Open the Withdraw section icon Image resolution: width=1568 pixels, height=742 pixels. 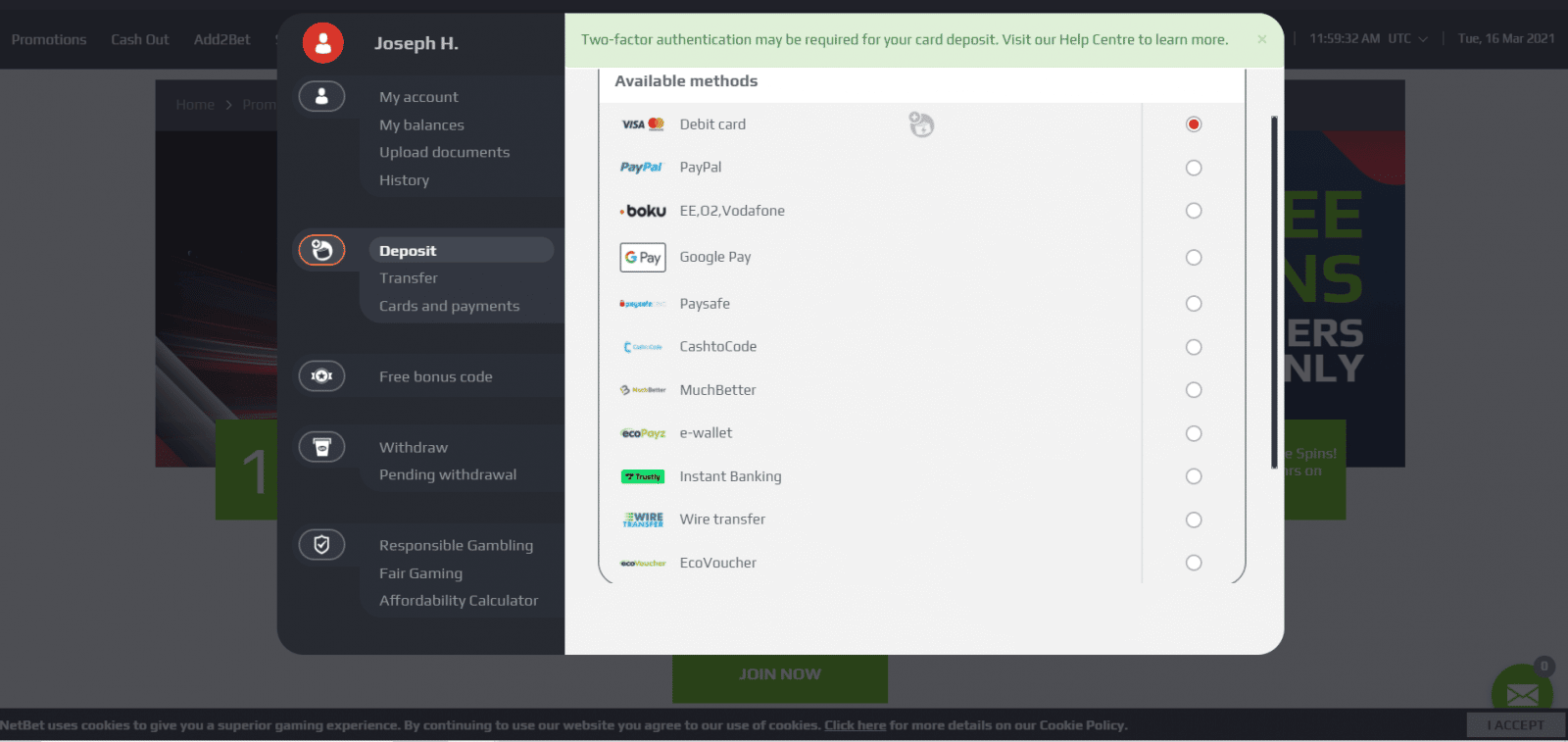pos(321,447)
